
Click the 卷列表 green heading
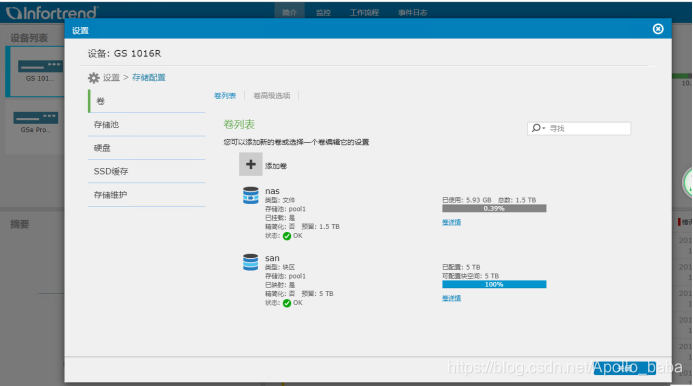(x=239, y=124)
